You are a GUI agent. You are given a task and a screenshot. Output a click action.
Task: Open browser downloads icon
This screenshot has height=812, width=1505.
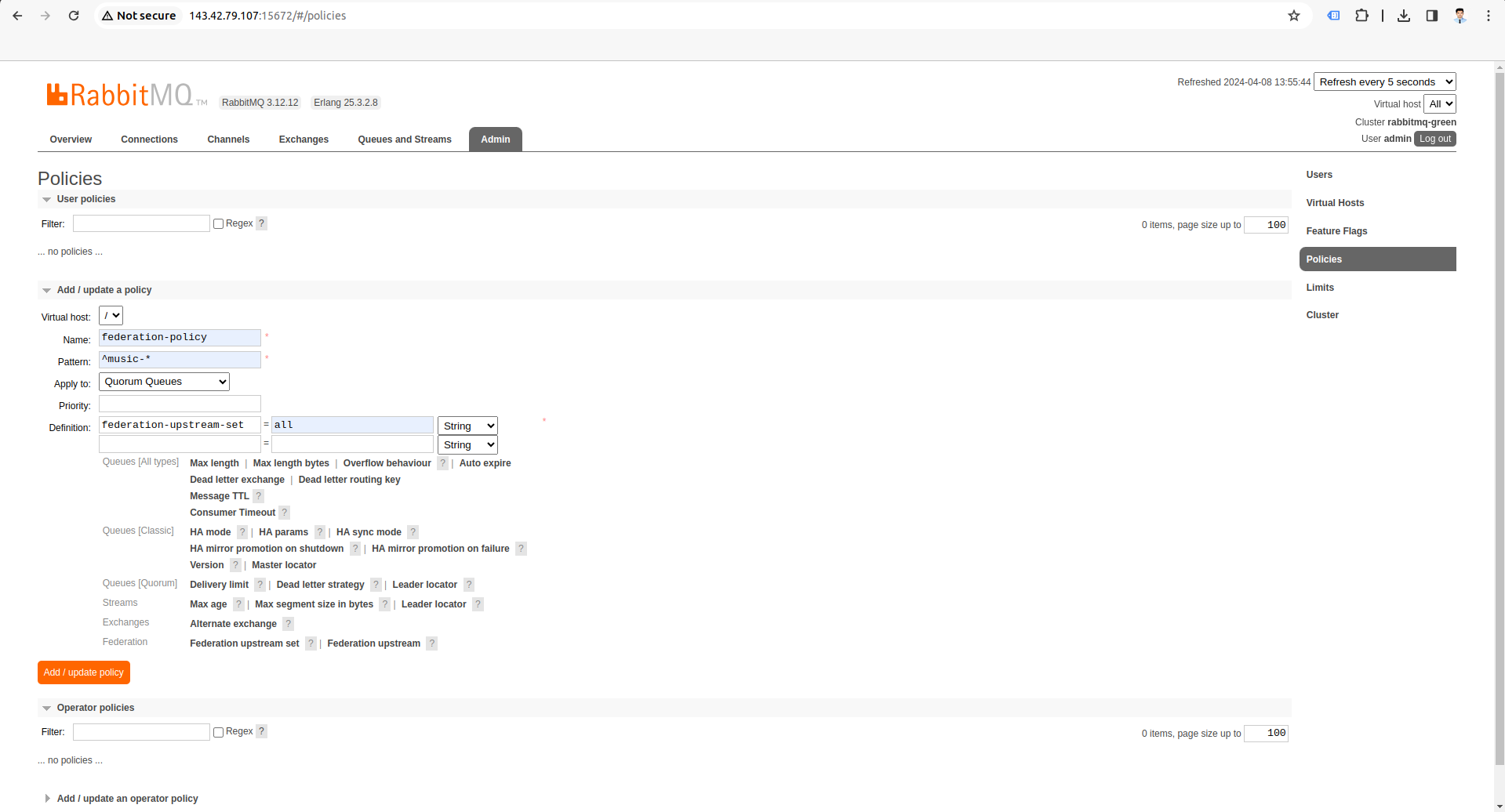(x=1404, y=16)
